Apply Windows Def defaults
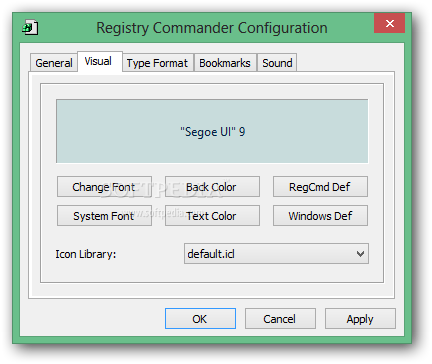432x364 pixels. click(320, 216)
